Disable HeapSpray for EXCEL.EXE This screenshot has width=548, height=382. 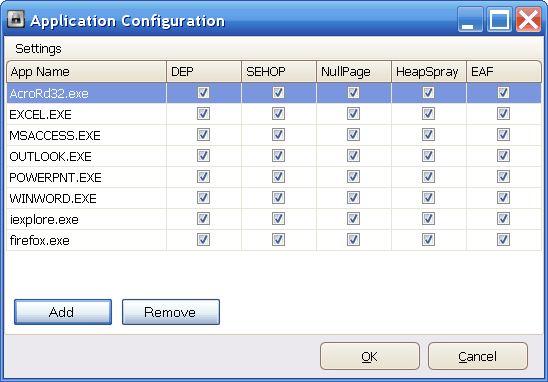coord(428,114)
